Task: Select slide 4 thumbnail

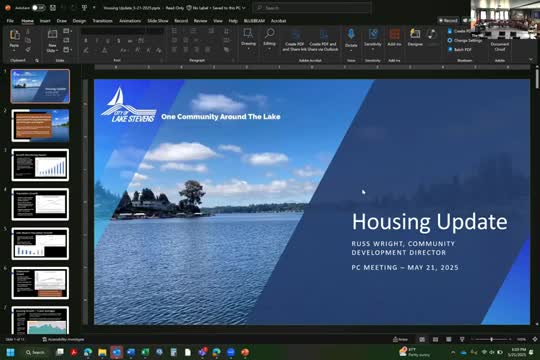Action: point(40,204)
